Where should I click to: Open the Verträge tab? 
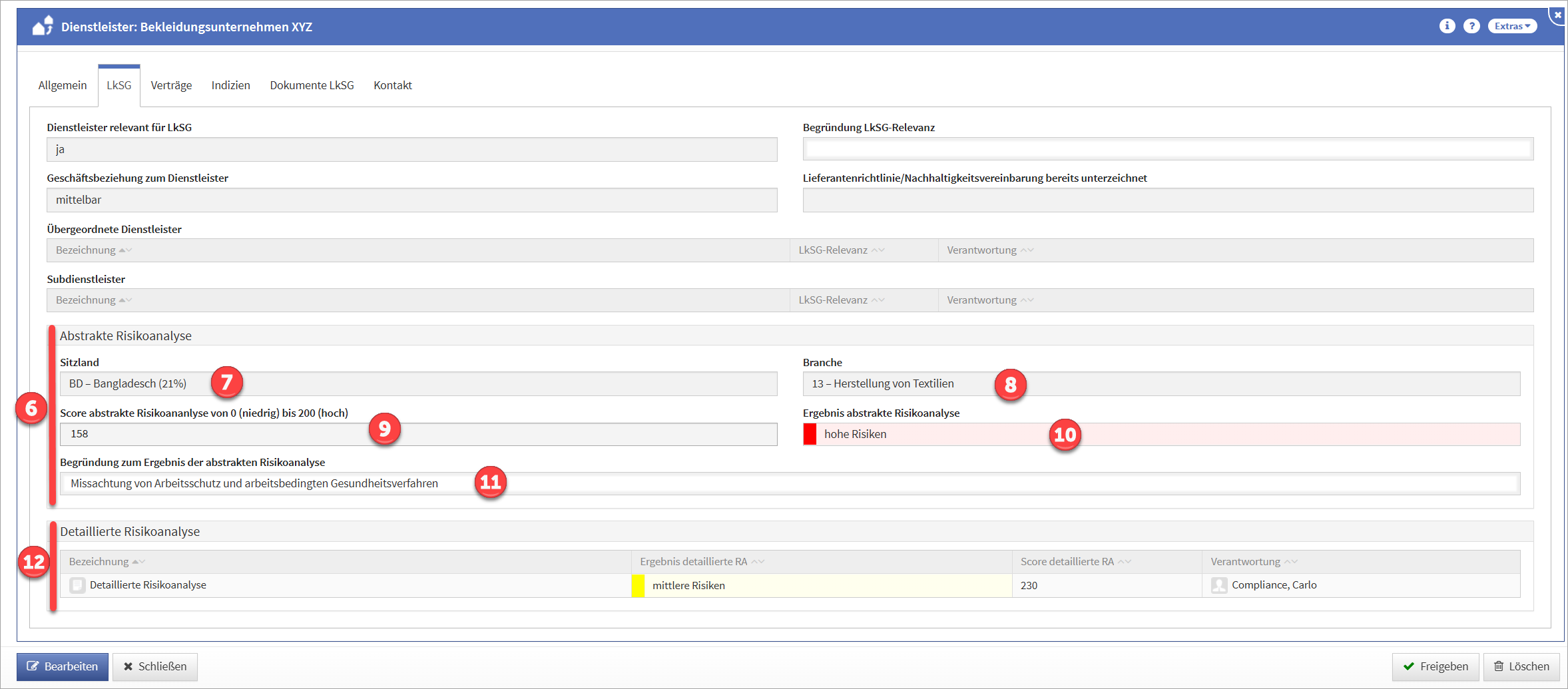click(171, 85)
